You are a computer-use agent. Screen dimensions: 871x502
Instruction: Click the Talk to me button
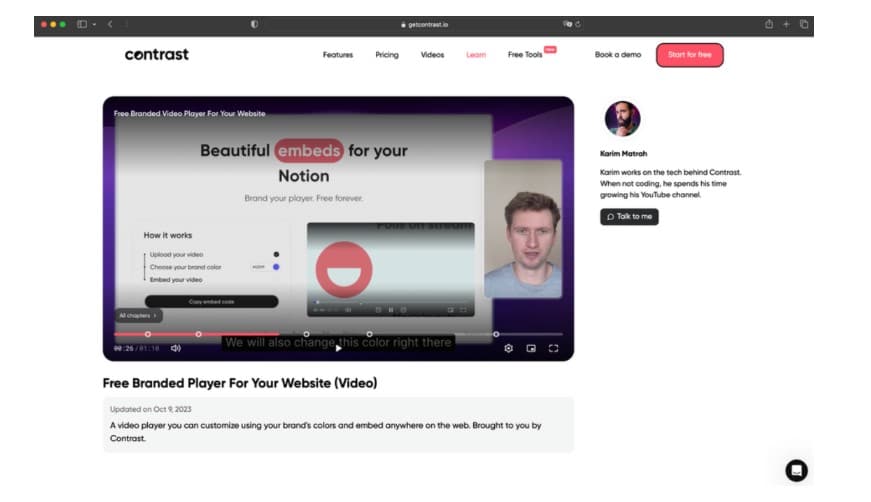tap(629, 217)
